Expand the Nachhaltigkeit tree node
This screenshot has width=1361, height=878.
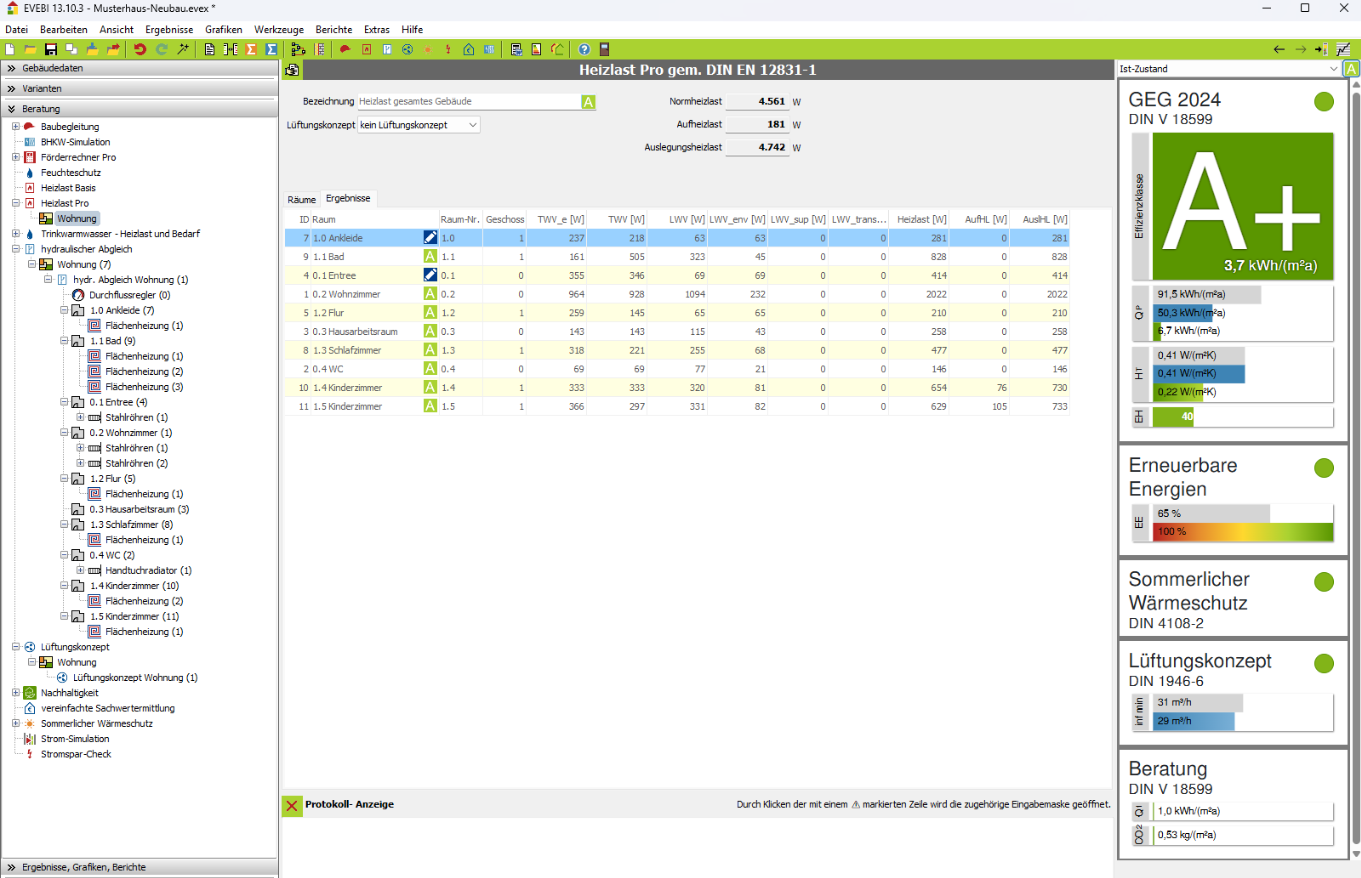point(16,693)
